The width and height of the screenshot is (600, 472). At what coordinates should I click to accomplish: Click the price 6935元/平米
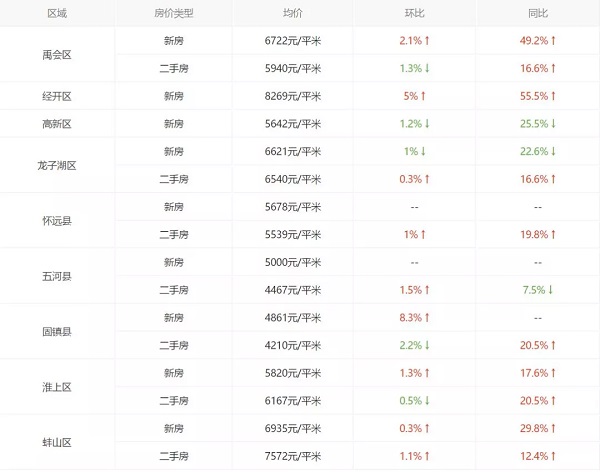[293, 428]
